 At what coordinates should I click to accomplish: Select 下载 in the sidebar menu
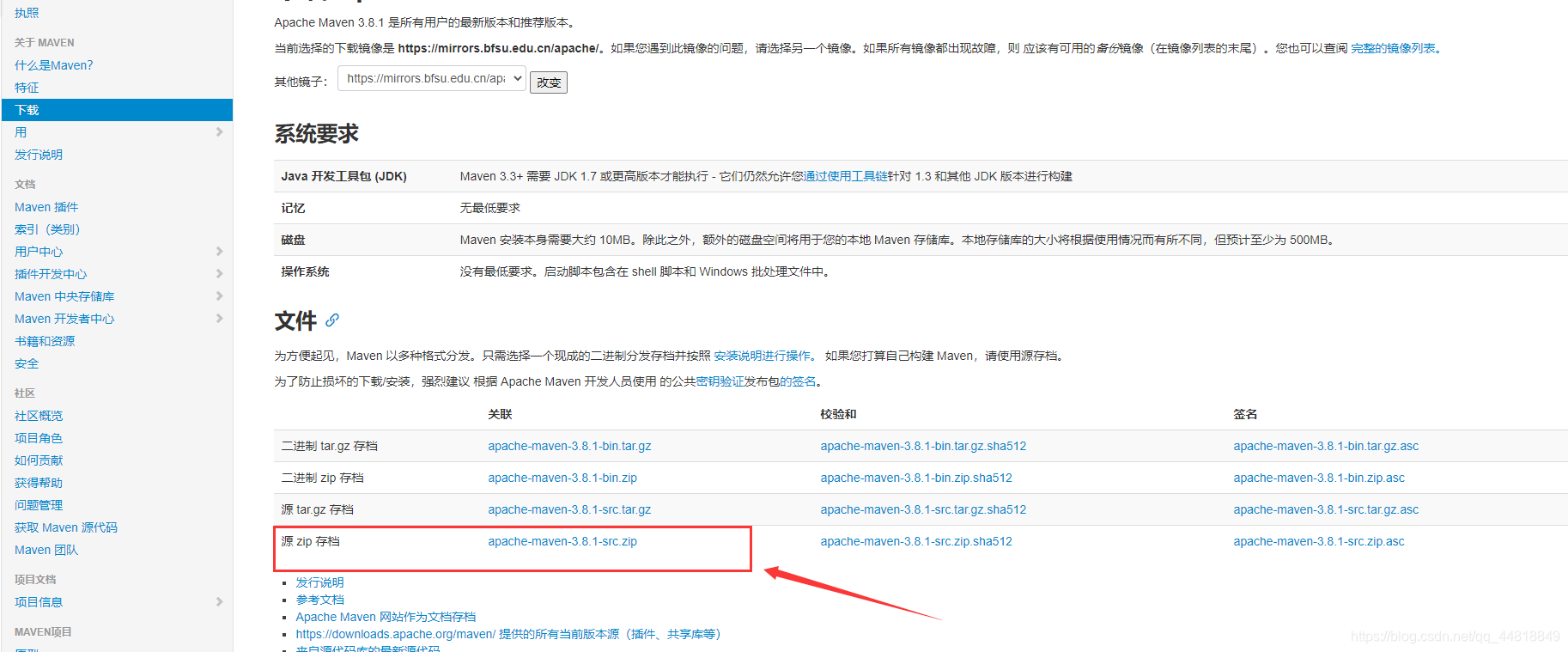(117, 110)
